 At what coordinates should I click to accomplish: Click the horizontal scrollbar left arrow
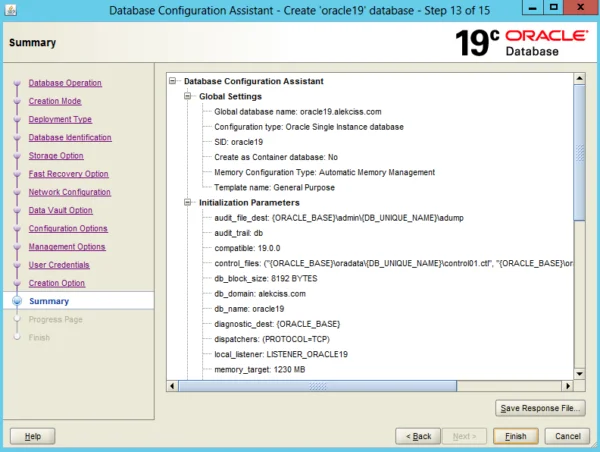(x=172, y=386)
